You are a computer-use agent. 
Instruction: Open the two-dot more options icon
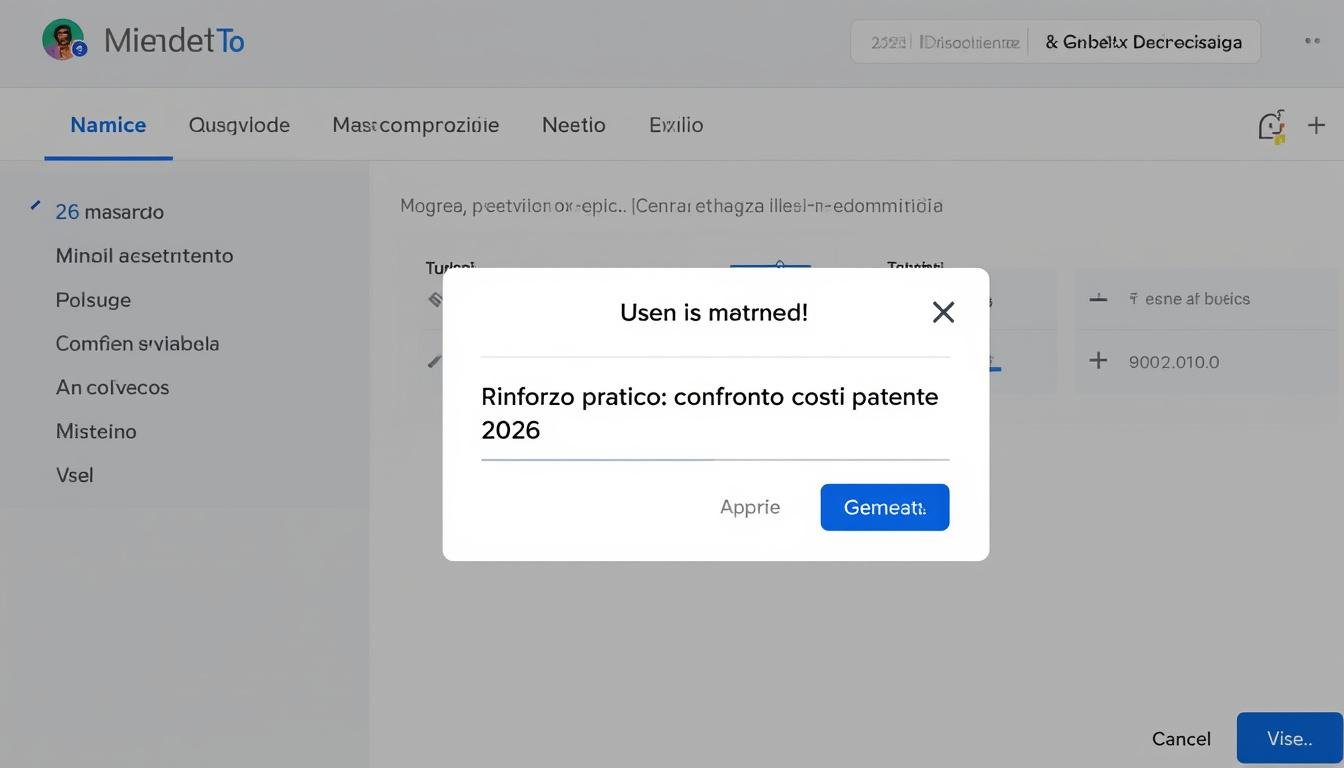[x=1312, y=41]
